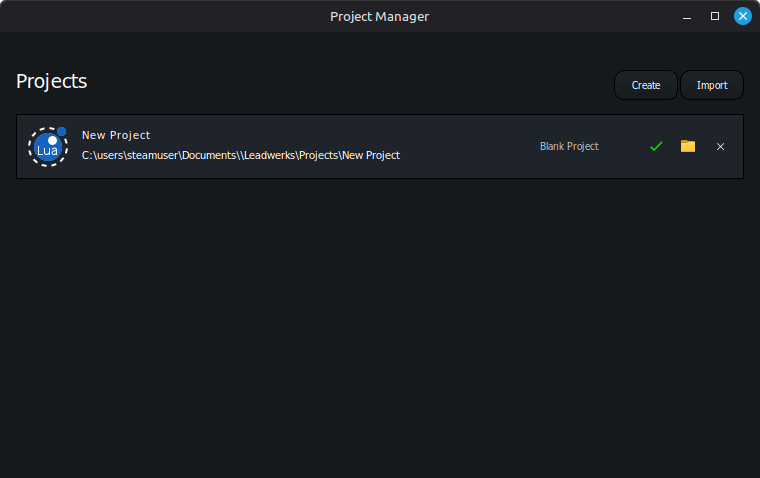Viewport: 760px width, 478px height.
Task: Click the small blue dot on Lua logo
Action: click(x=62, y=131)
